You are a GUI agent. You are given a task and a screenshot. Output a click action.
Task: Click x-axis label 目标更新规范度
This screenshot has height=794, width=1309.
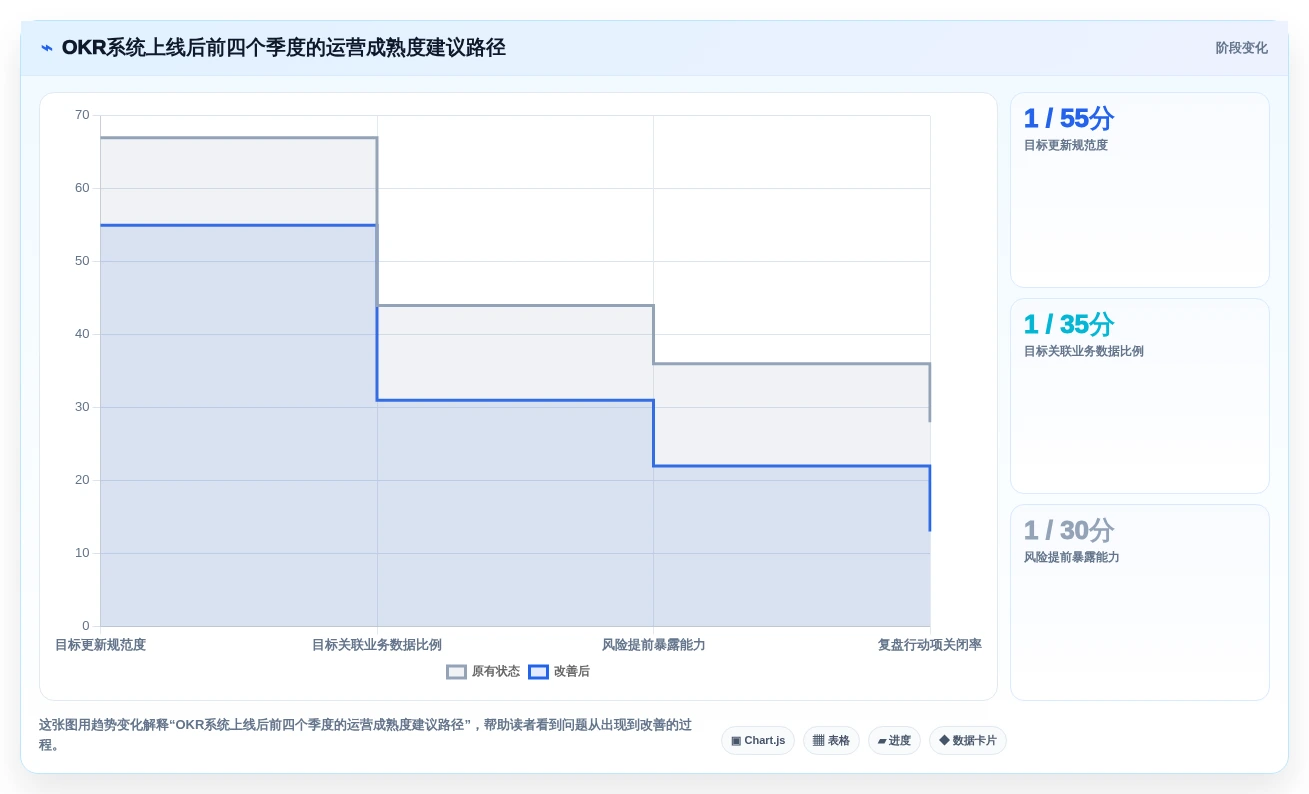[100, 645]
